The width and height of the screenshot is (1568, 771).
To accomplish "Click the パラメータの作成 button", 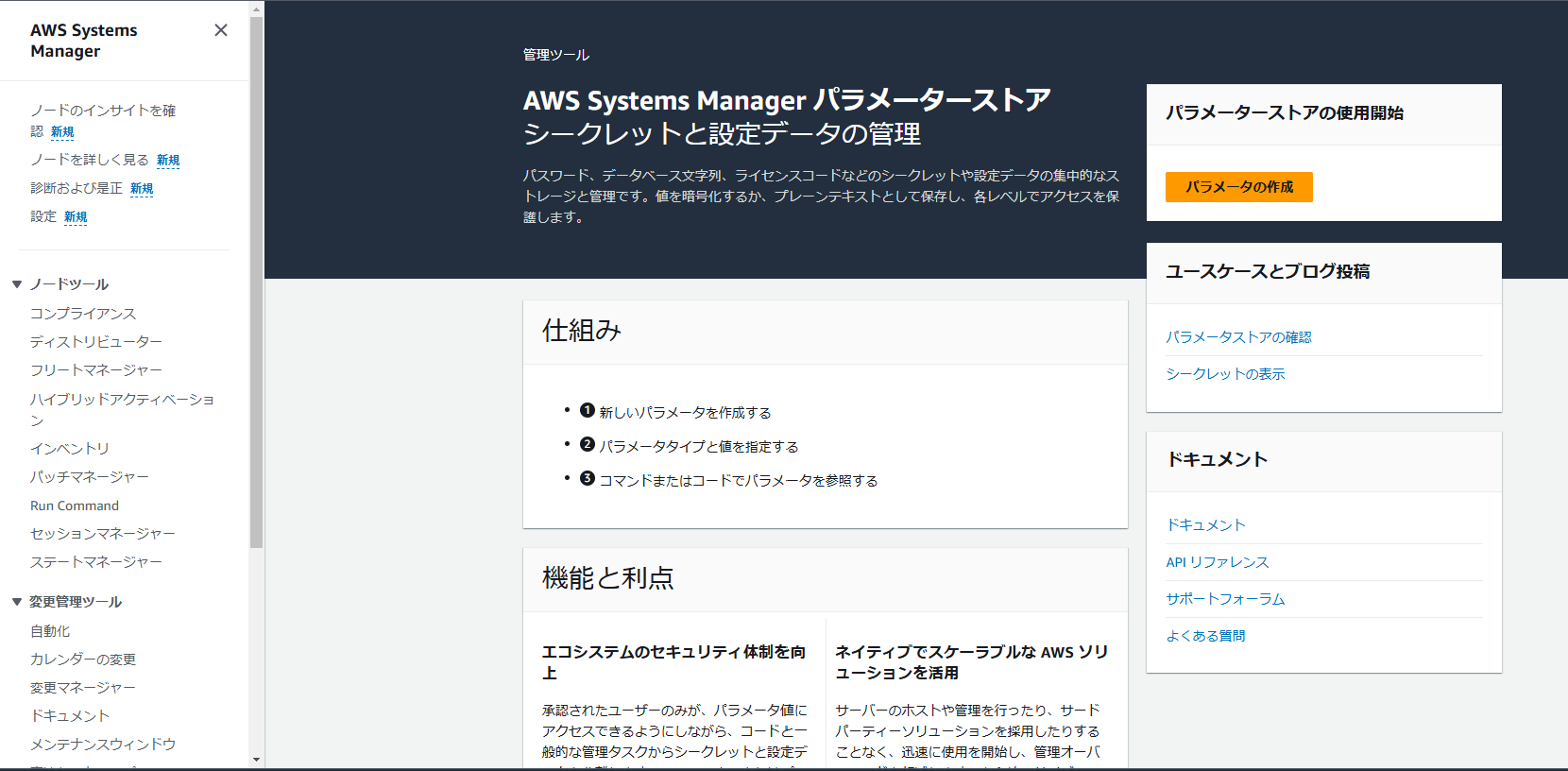I will [x=1239, y=187].
